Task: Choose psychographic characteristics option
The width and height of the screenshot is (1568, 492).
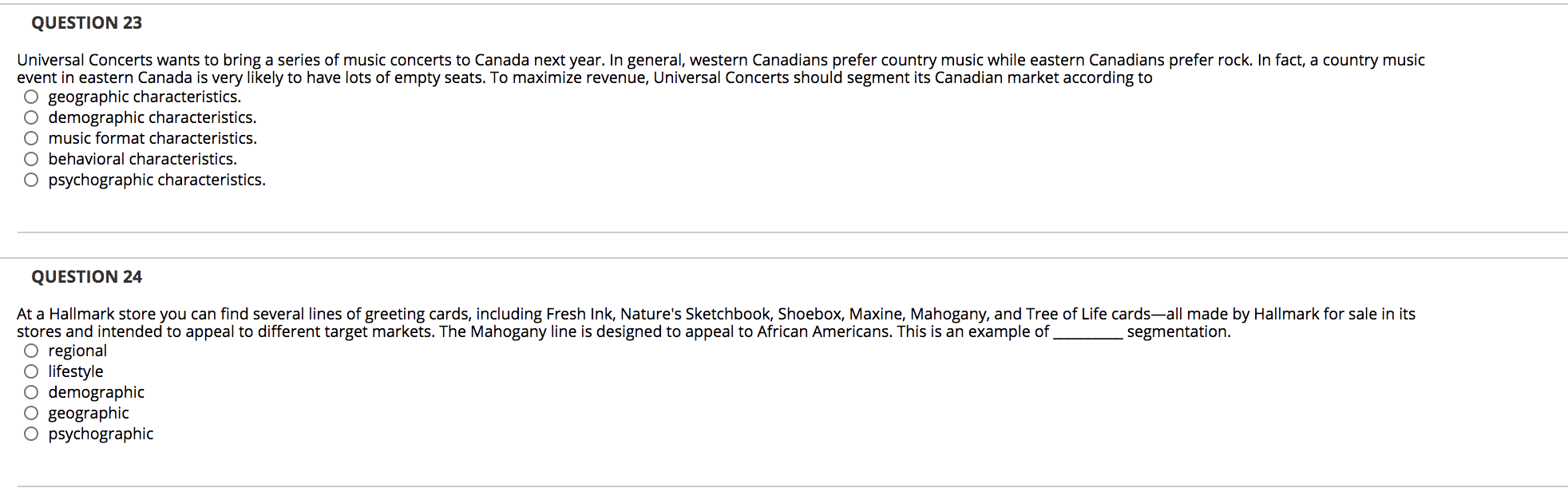Action: tap(31, 181)
